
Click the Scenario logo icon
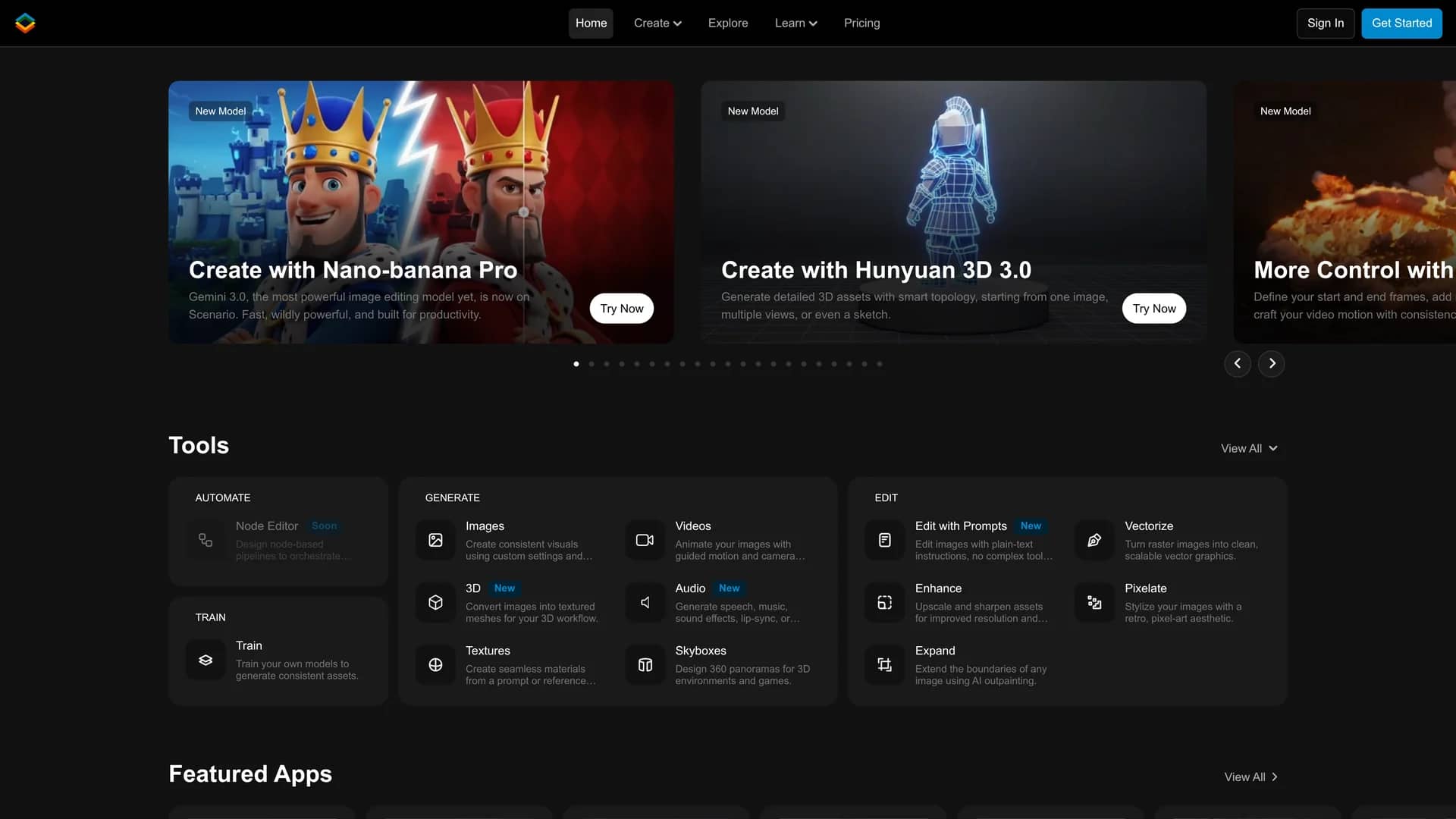pyautogui.click(x=25, y=23)
